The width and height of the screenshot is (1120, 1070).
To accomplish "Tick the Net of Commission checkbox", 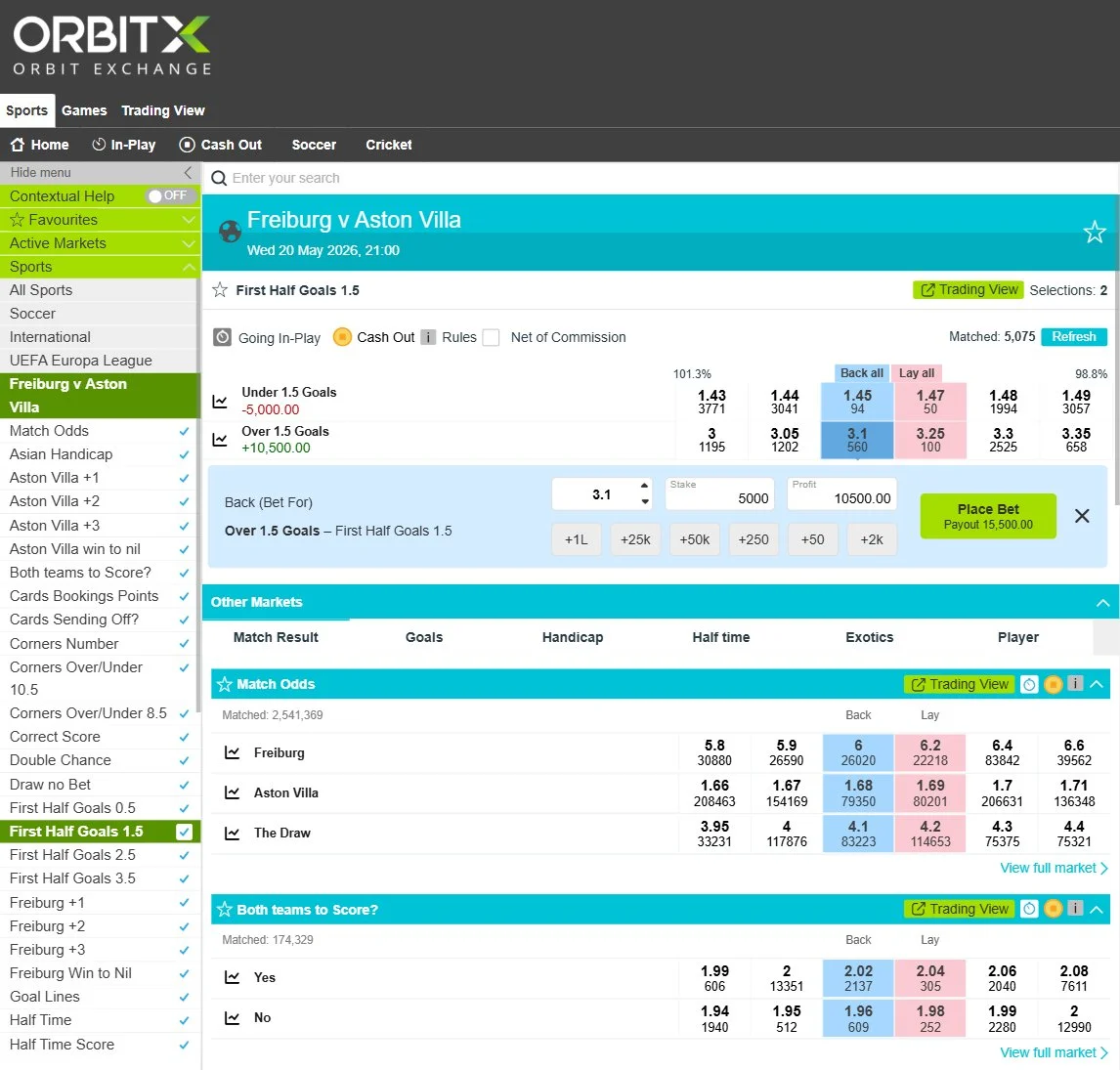I will (491, 337).
